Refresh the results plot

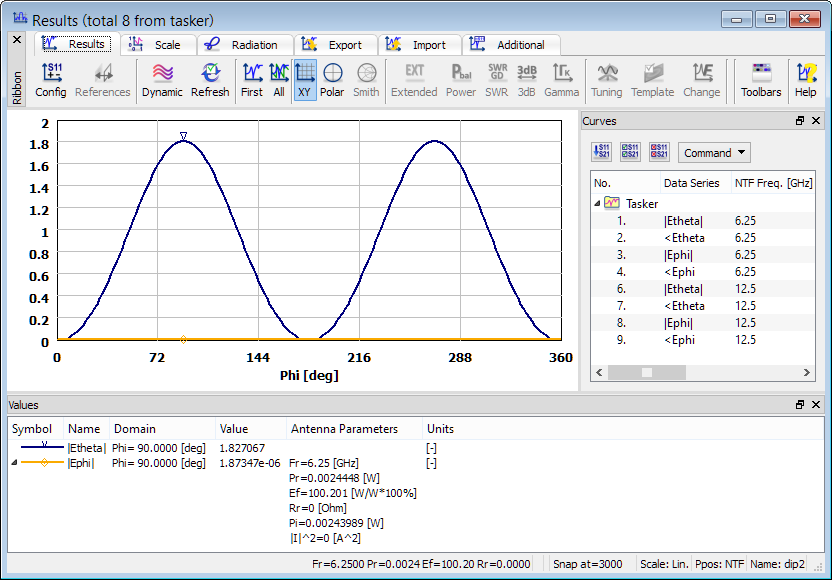click(210, 80)
